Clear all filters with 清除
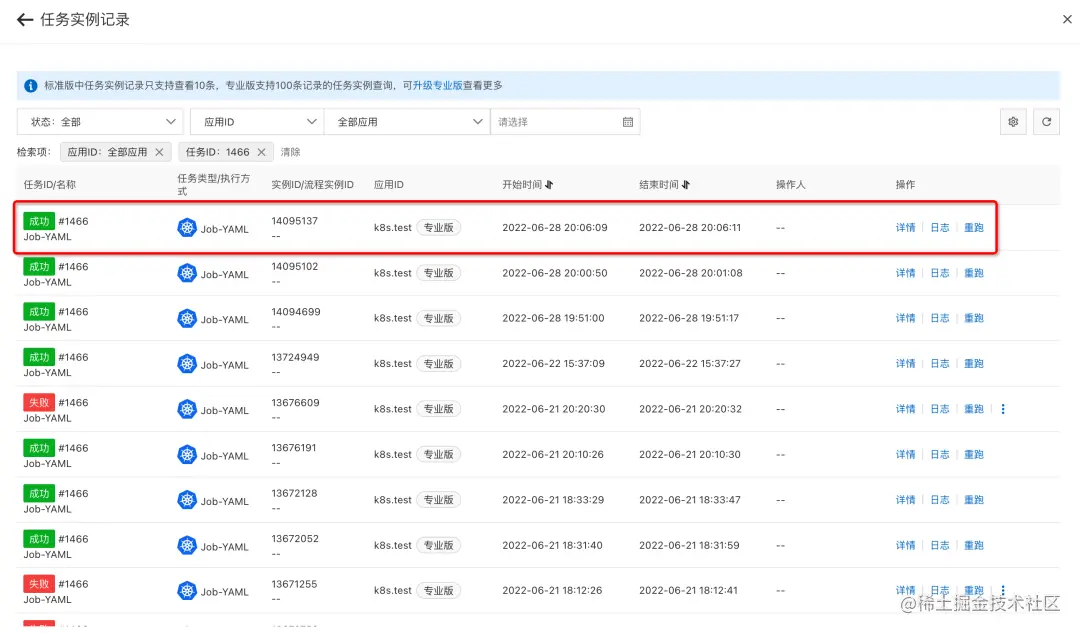1080x633 pixels. [x=291, y=152]
